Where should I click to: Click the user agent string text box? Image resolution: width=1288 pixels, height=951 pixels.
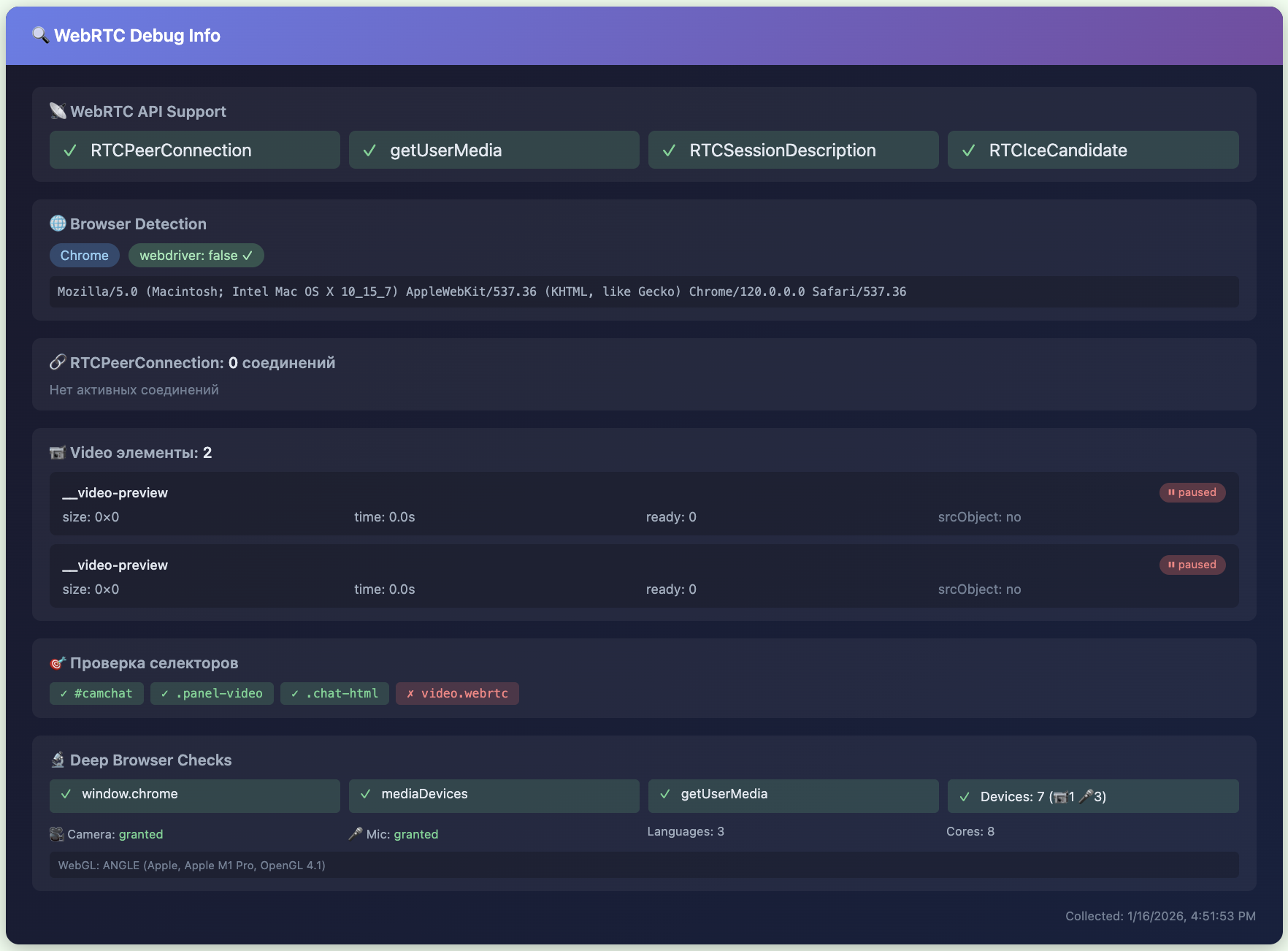(643, 291)
